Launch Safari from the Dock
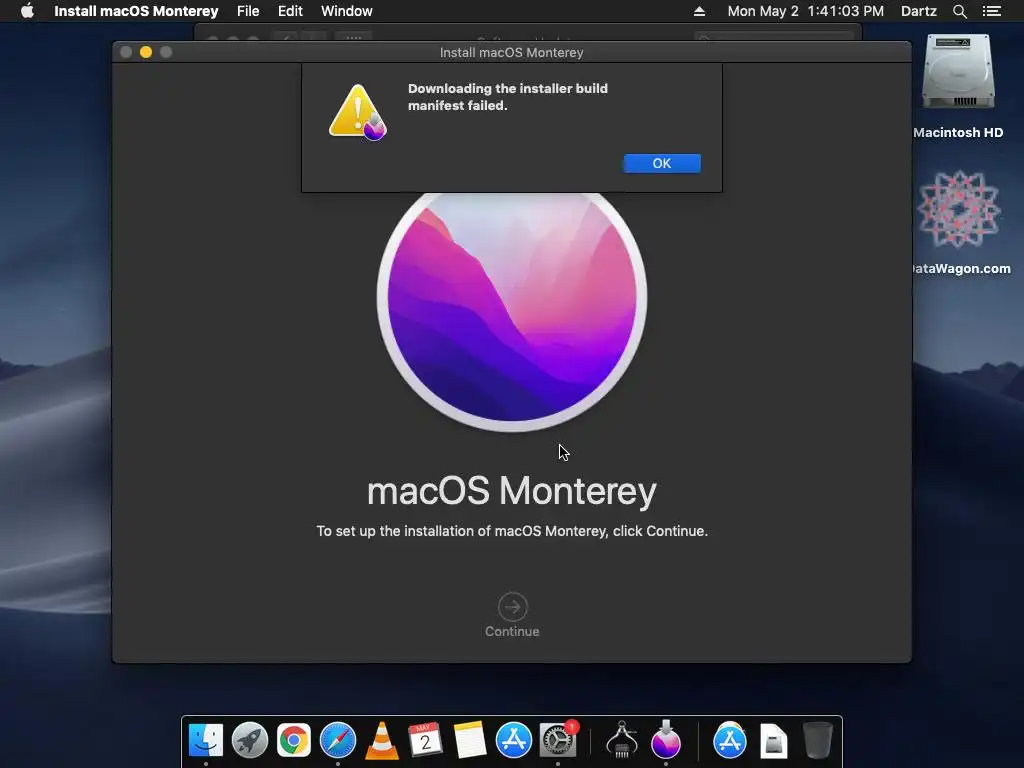1024x768 pixels. pos(338,741)
